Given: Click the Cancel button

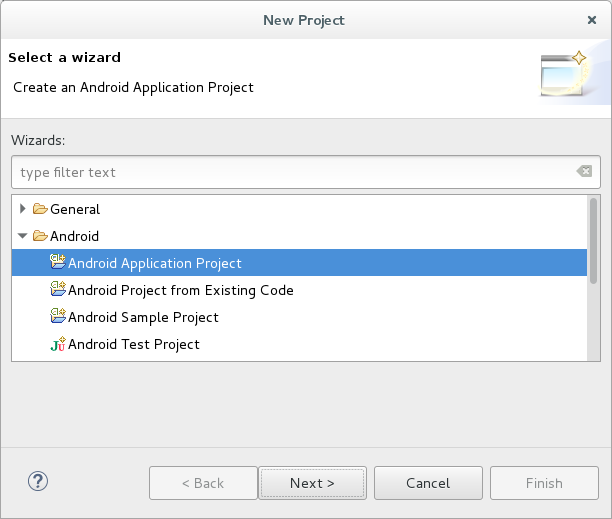Looking at the screenshot, I should click(428, 483).
